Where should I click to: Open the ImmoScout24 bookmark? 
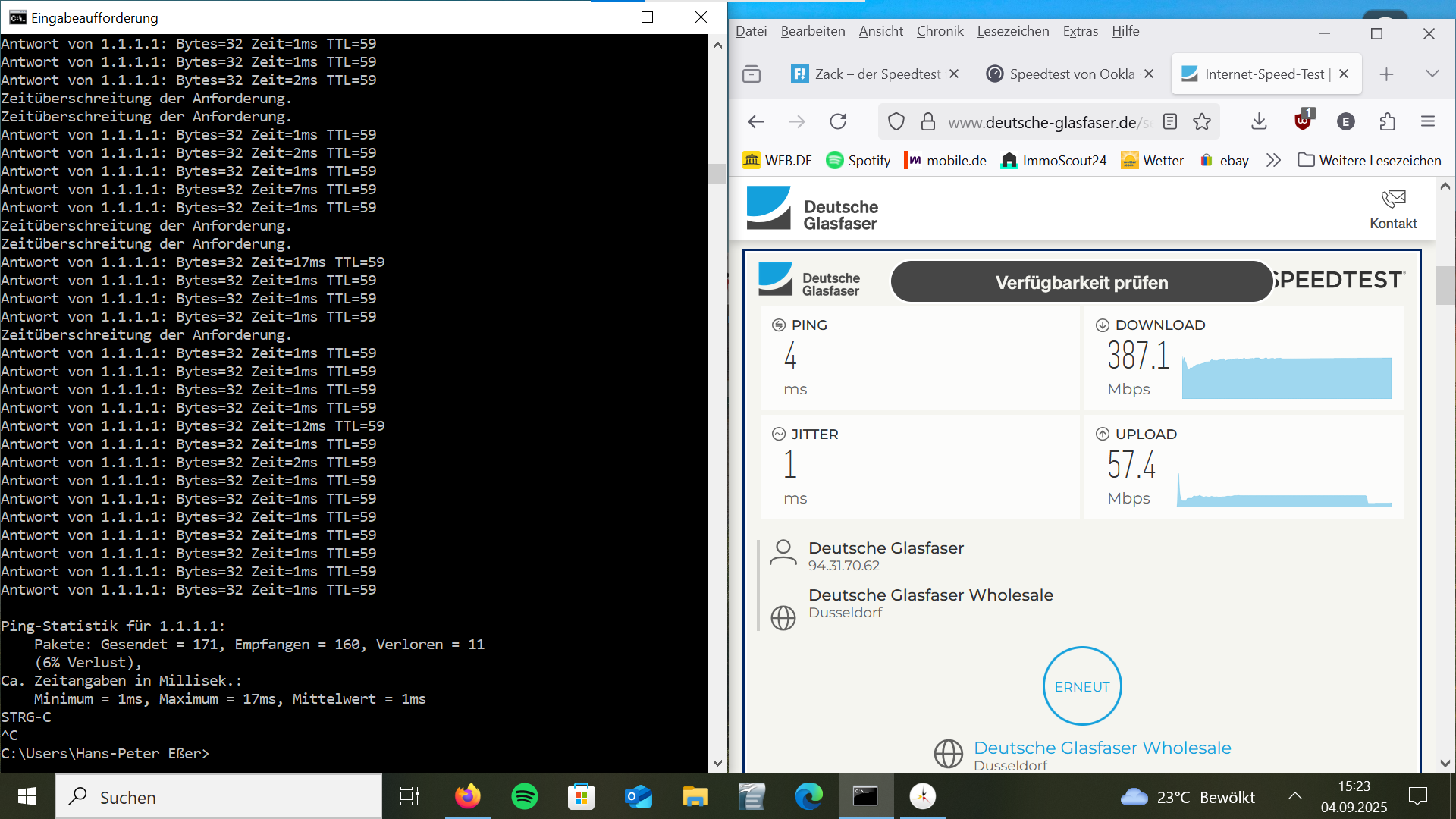click(1053, 160)
